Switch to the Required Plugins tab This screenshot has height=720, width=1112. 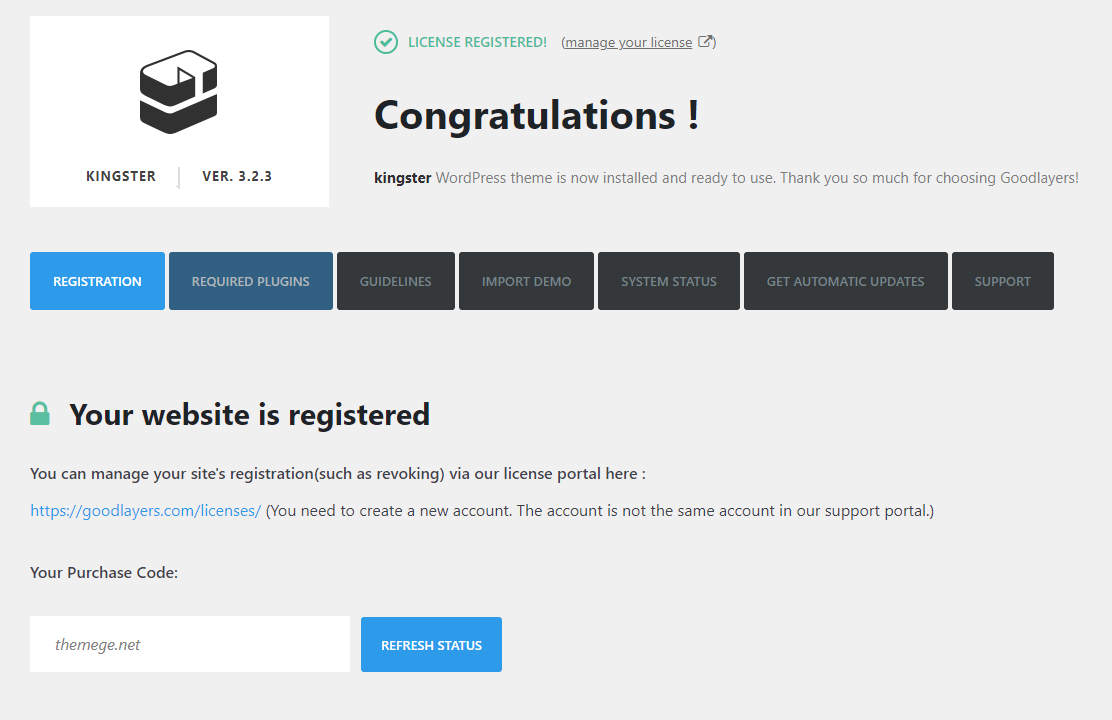coord(250,281)
